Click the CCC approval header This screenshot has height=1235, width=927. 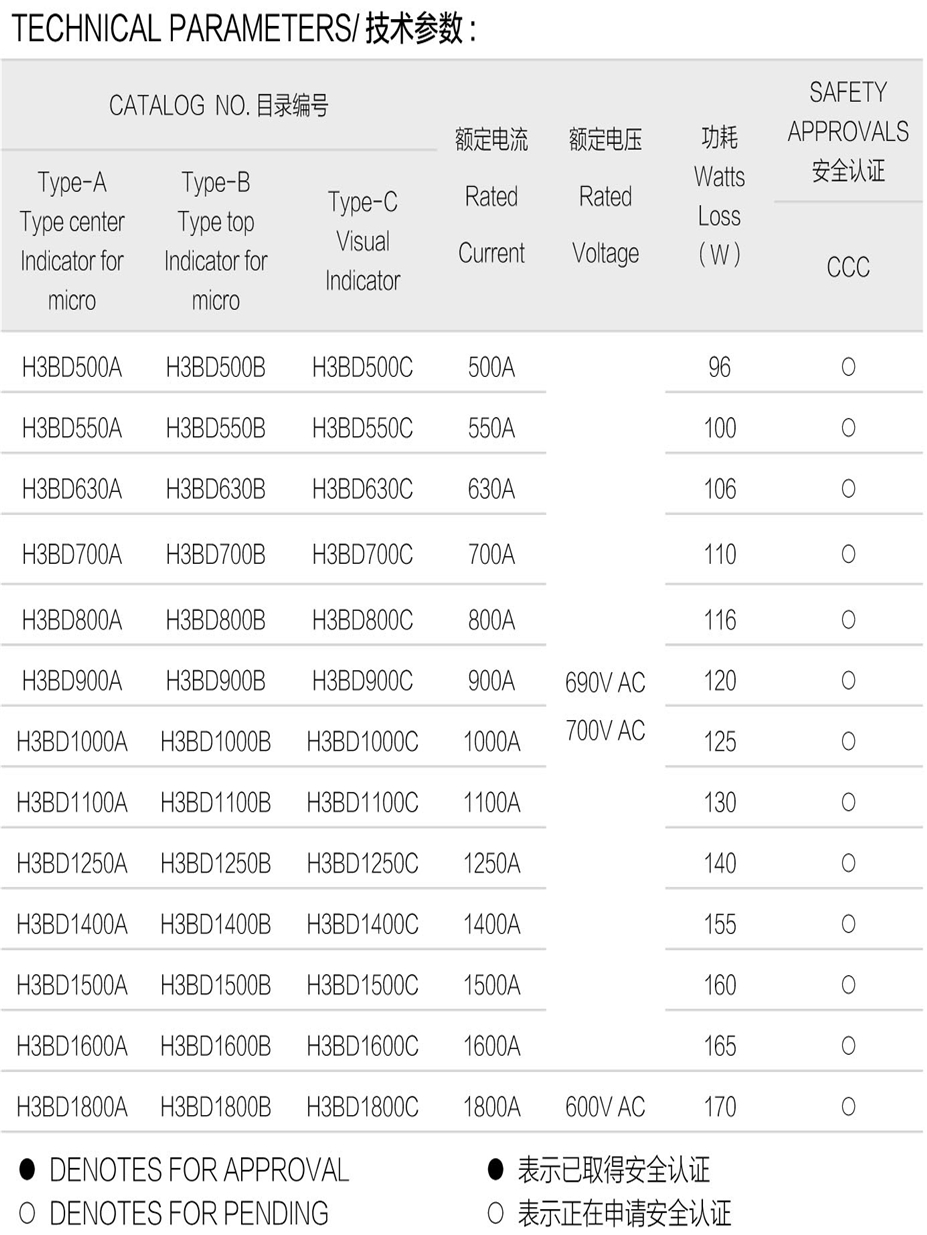click(848, 267)
